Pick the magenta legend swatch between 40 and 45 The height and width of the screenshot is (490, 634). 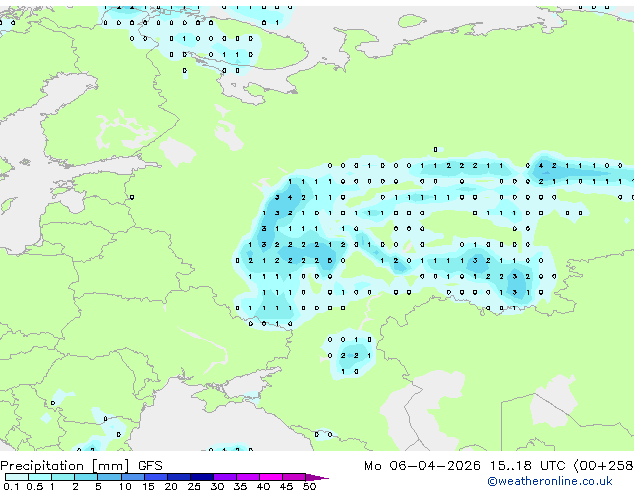pyautogui.click(x=271, y=477)
